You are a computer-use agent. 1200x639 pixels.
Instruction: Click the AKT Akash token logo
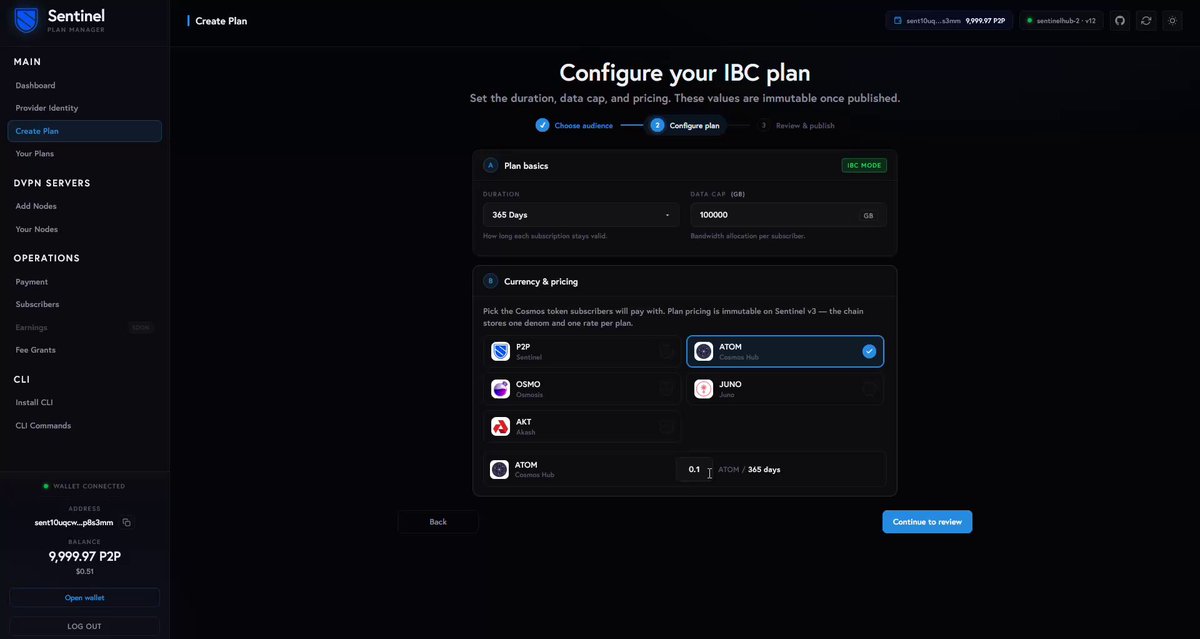(x=500, y=427)
